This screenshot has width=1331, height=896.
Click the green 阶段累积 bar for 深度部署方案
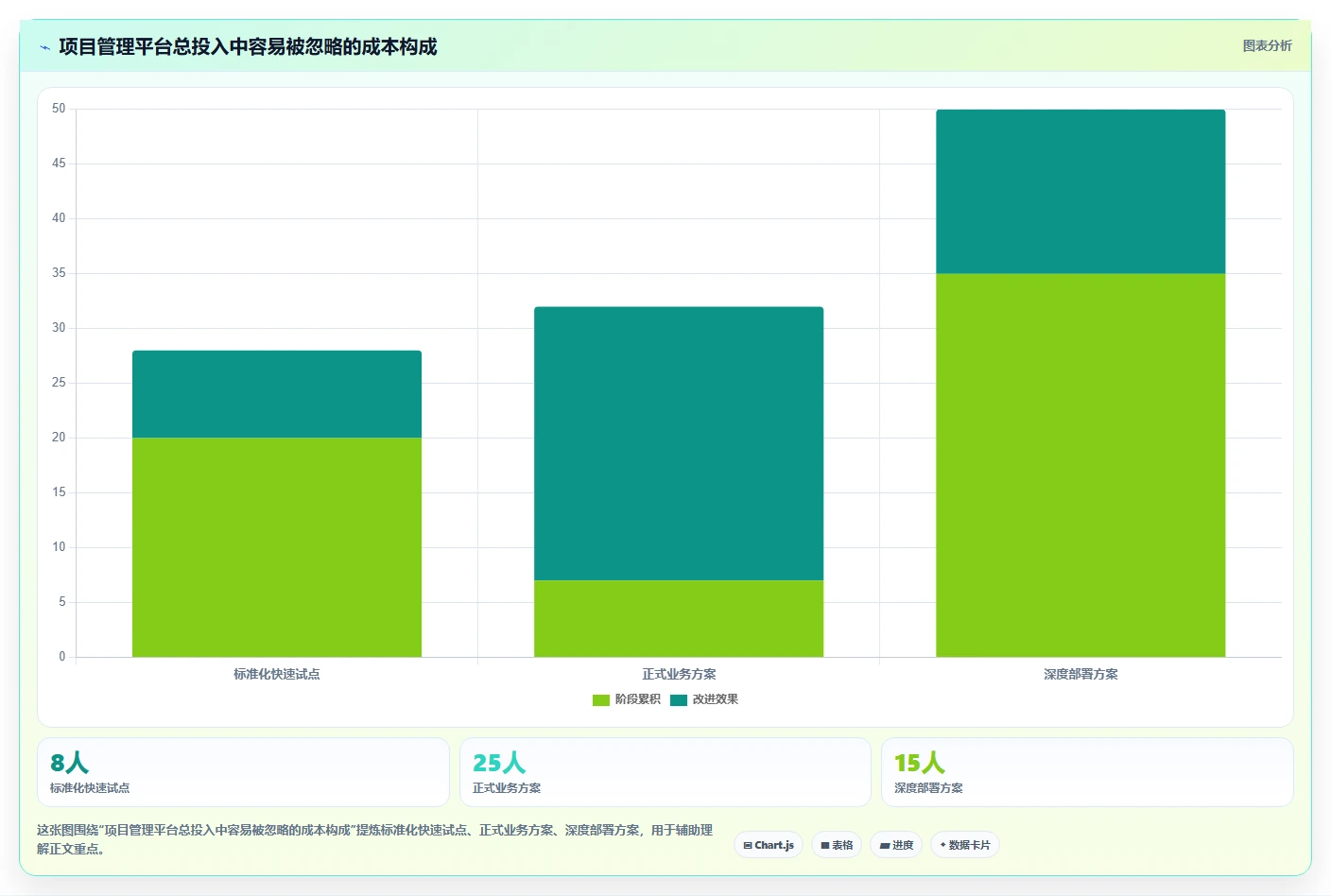(1080, 465)
